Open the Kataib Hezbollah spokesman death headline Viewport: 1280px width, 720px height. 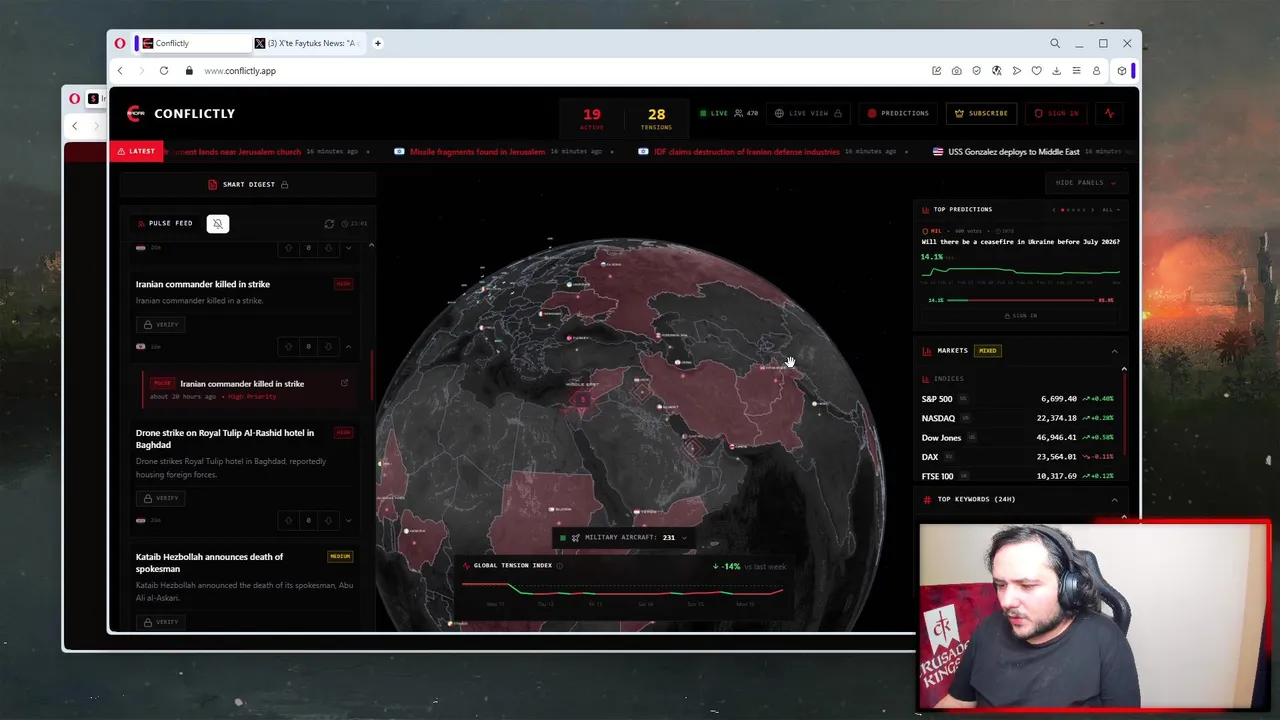(209, 563)
